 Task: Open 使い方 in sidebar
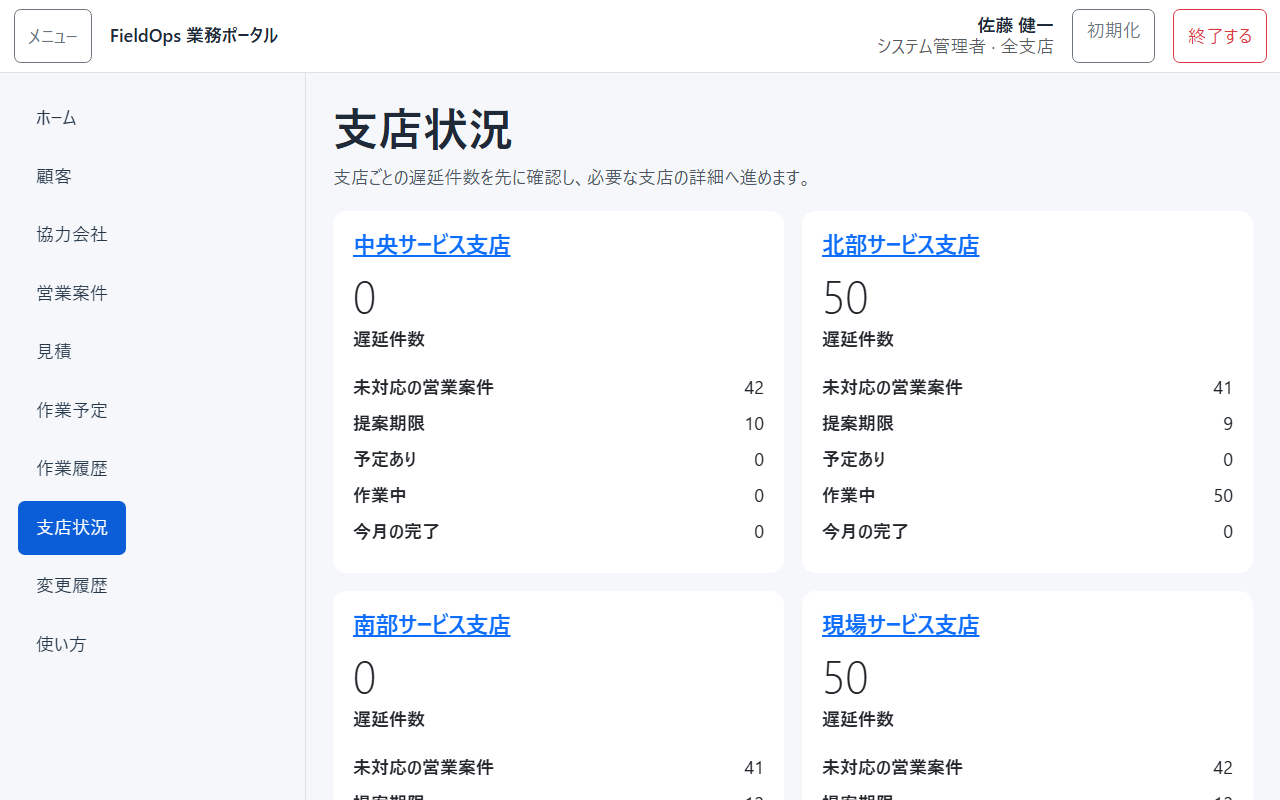[x=61, y=645]
